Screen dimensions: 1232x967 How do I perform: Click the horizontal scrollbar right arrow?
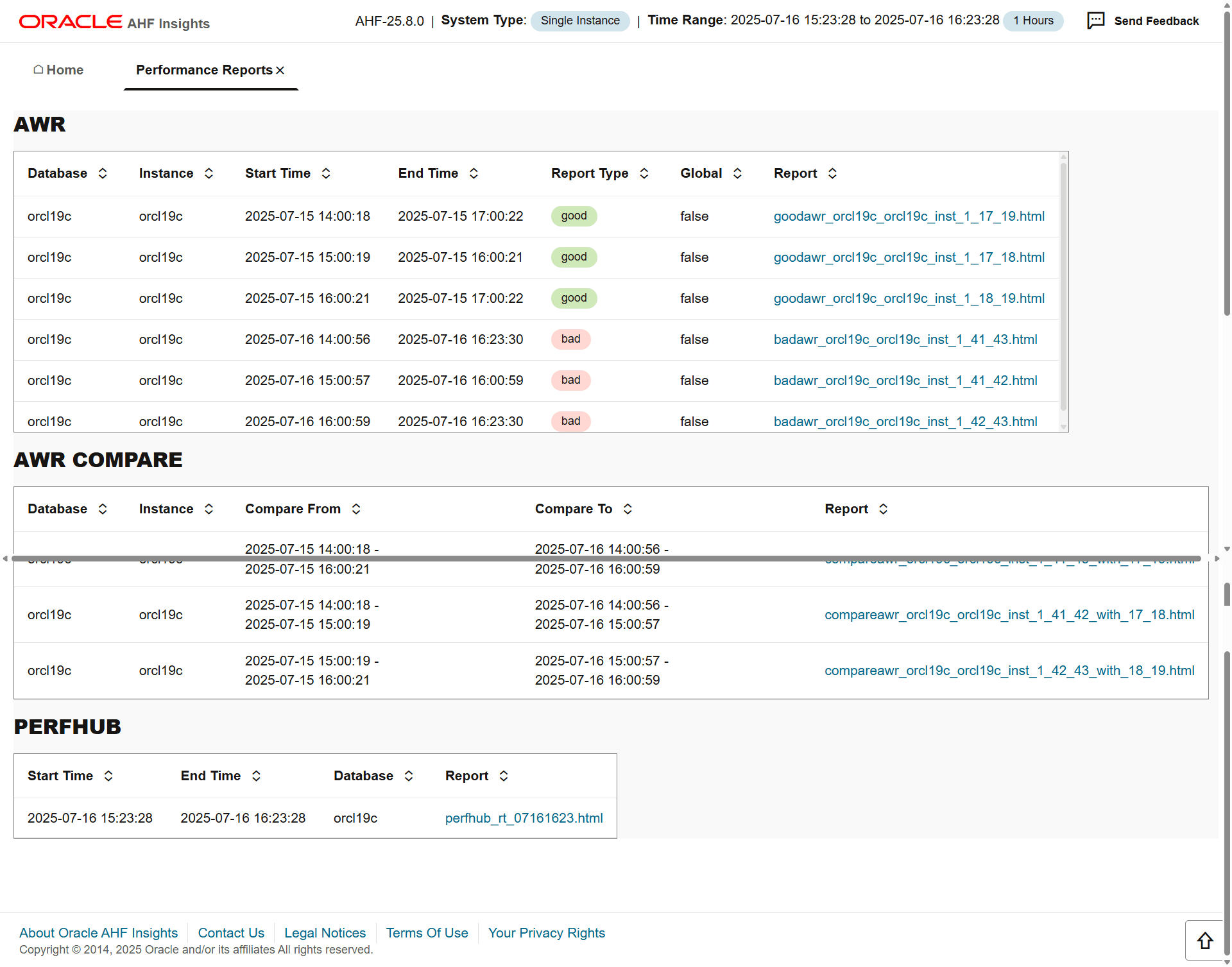tap(1217, 559)
